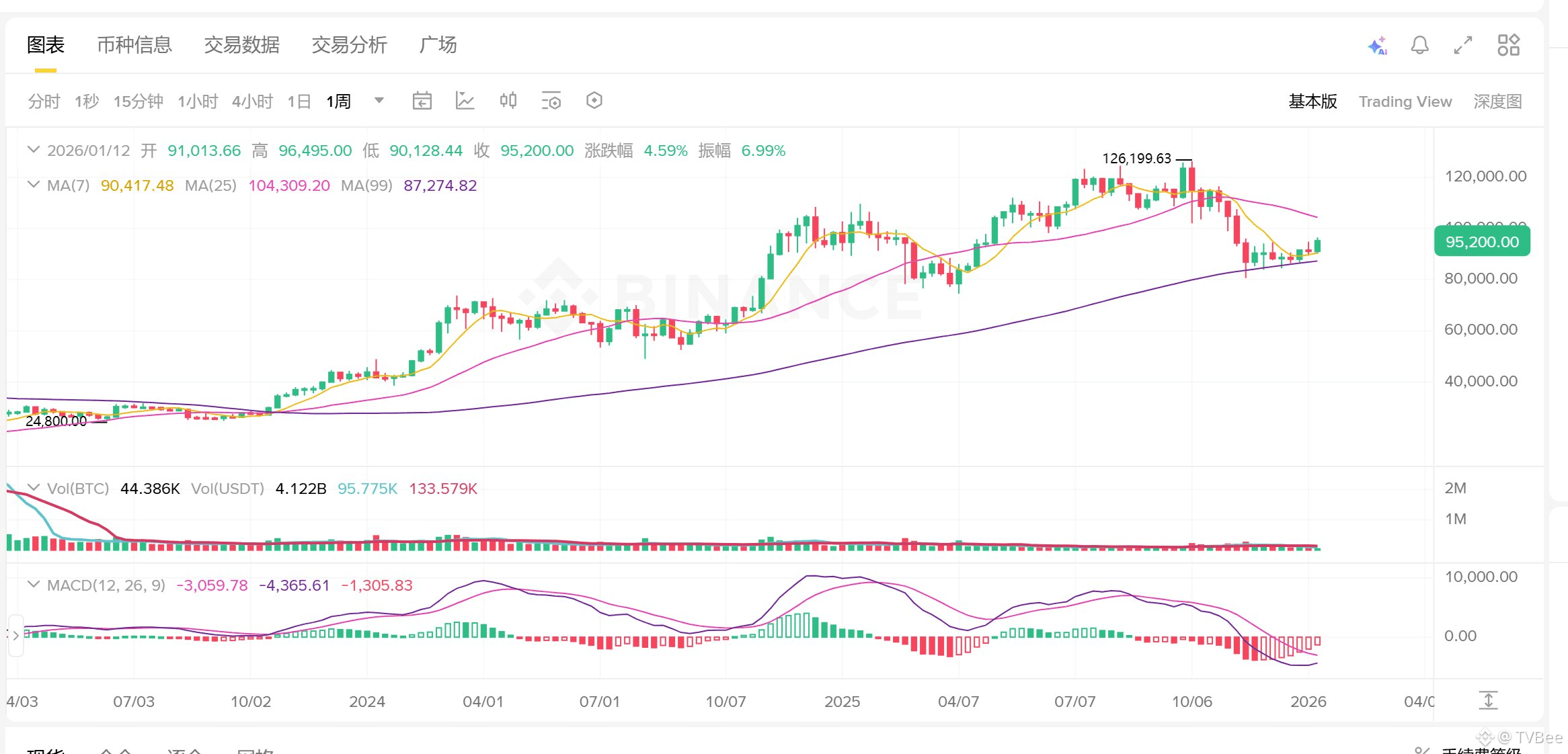This screenshot has width=1568, height=754.
Task: Open the chart settings hexagon icon
Action: (x=594, y=100)
